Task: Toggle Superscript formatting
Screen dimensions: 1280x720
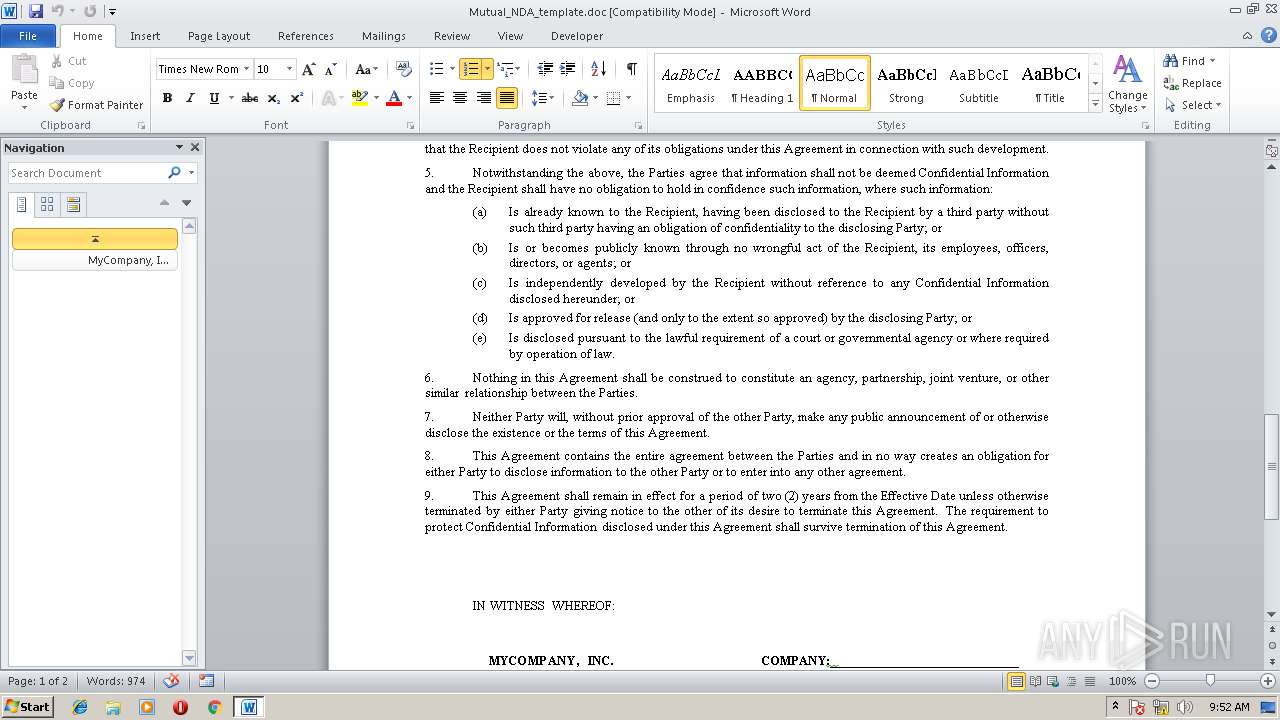Action: 297,98
